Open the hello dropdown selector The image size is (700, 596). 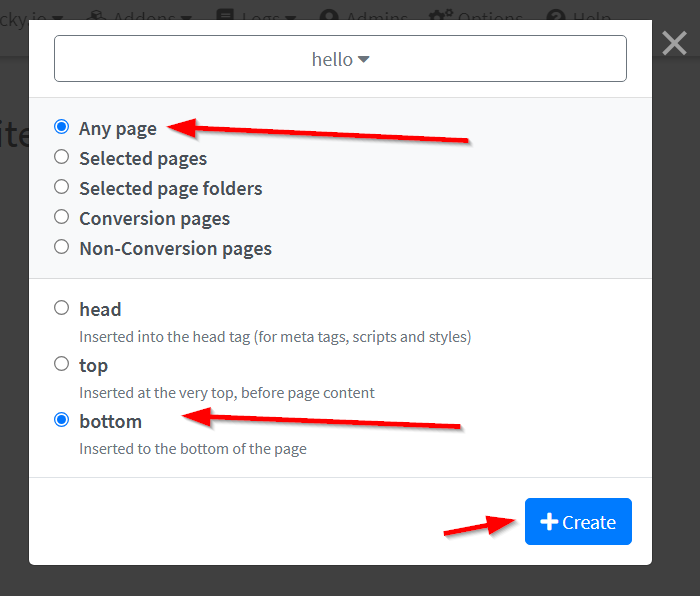[340, 59]
